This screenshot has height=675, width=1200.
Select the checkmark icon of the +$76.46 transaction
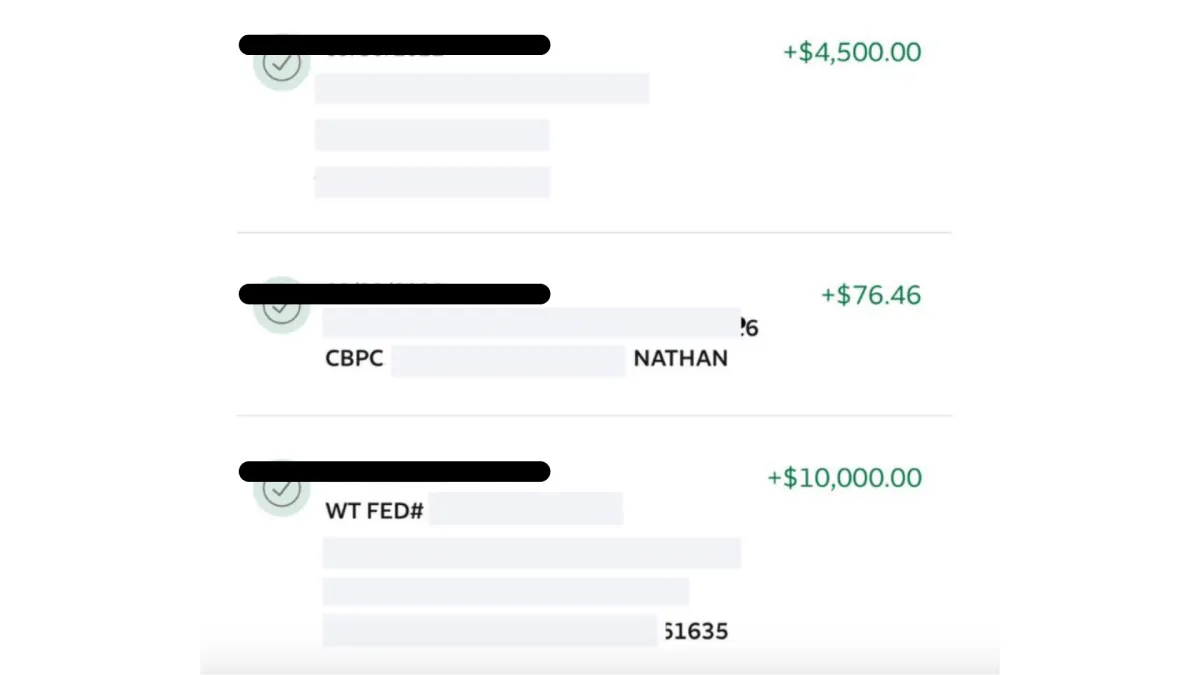pos(281,305)
